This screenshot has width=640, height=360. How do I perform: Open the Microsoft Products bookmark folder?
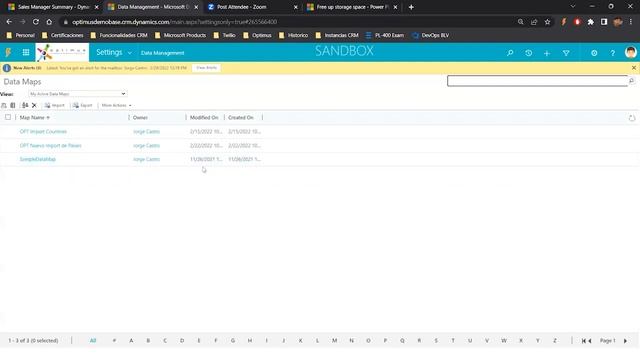[x=180, y=36]
